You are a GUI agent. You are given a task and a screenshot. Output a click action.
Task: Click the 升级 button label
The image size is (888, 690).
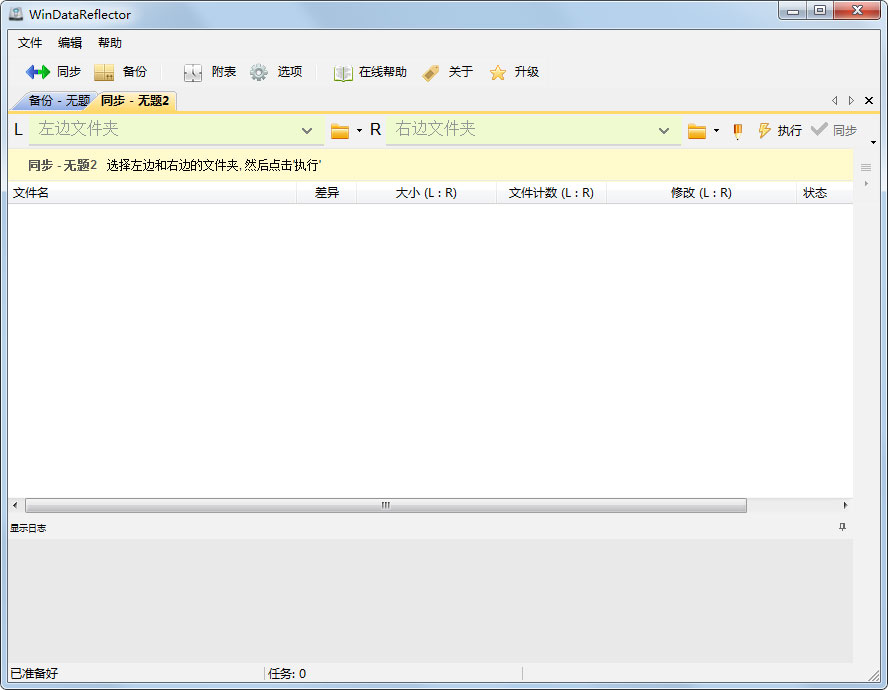(526, 72)
